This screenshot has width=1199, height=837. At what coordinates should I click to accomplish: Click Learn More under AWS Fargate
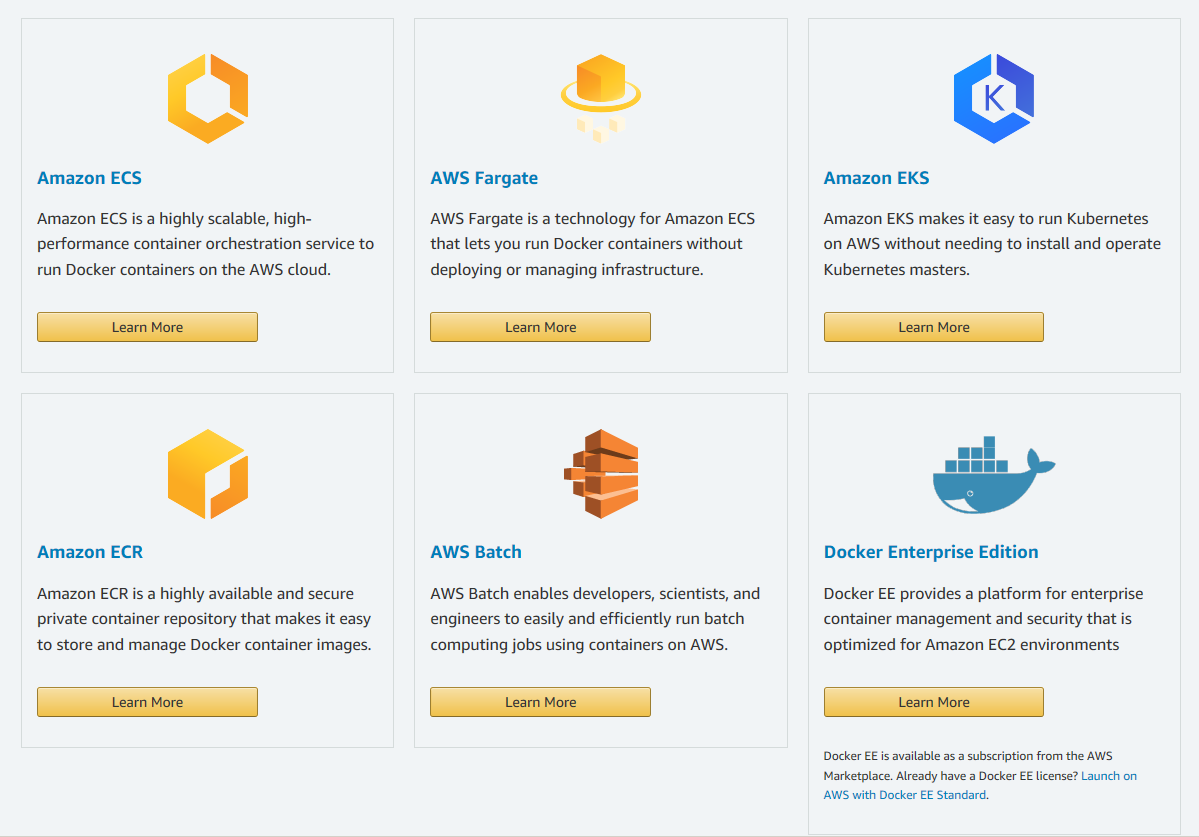coord(541,327)
